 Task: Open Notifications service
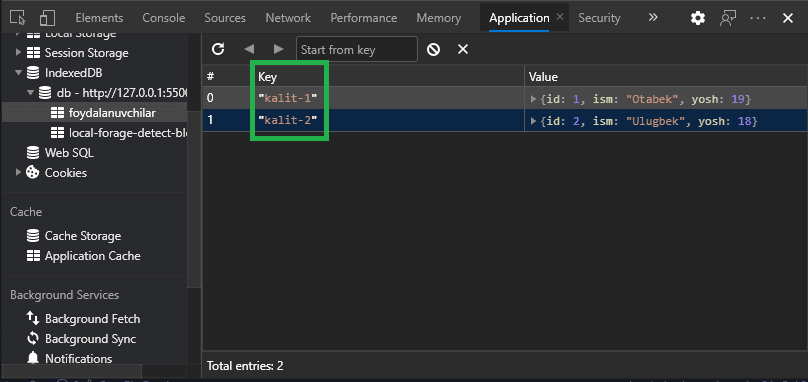point(78,358)
